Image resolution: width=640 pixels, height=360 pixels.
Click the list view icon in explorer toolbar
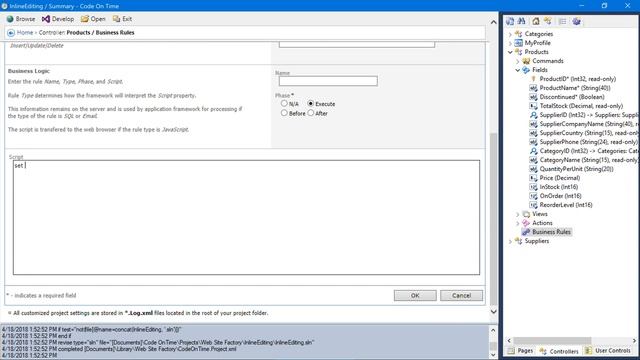(562, 21)
